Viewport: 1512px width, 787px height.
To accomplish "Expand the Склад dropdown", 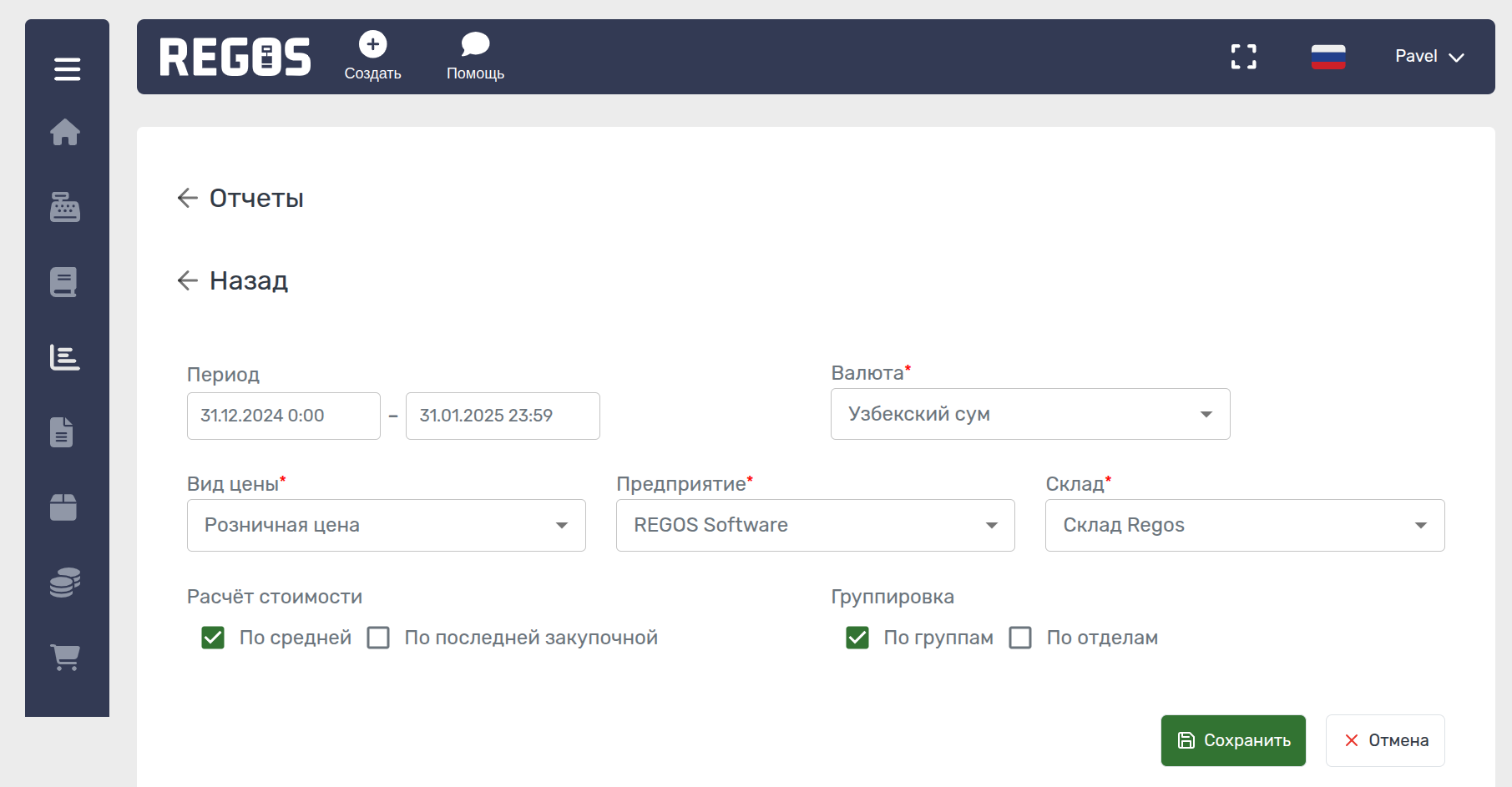I will pyautogui.click(x=1244, y=526).
